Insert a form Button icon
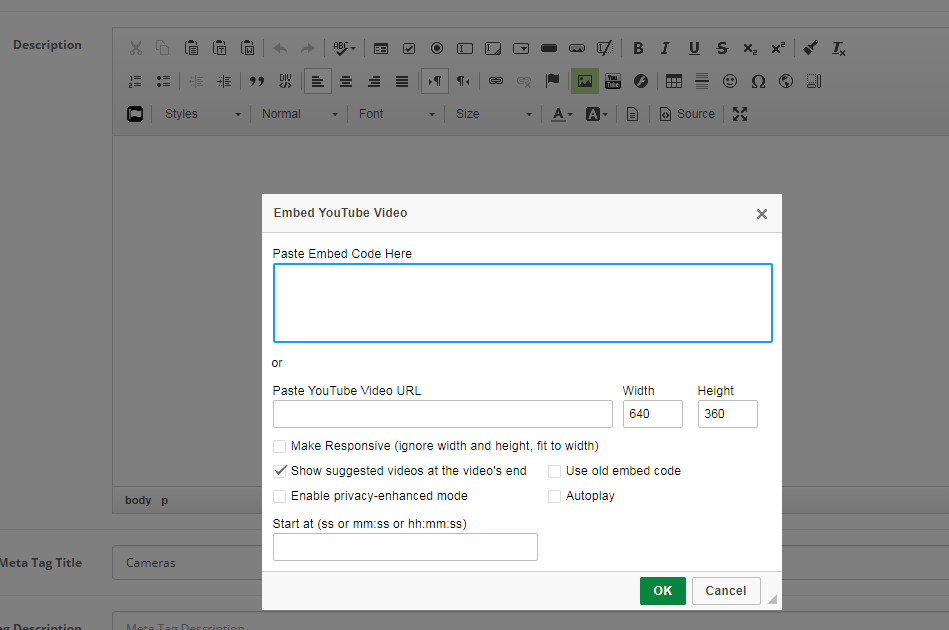The height and width of the screenshot is (630, 949). (549, 48)
